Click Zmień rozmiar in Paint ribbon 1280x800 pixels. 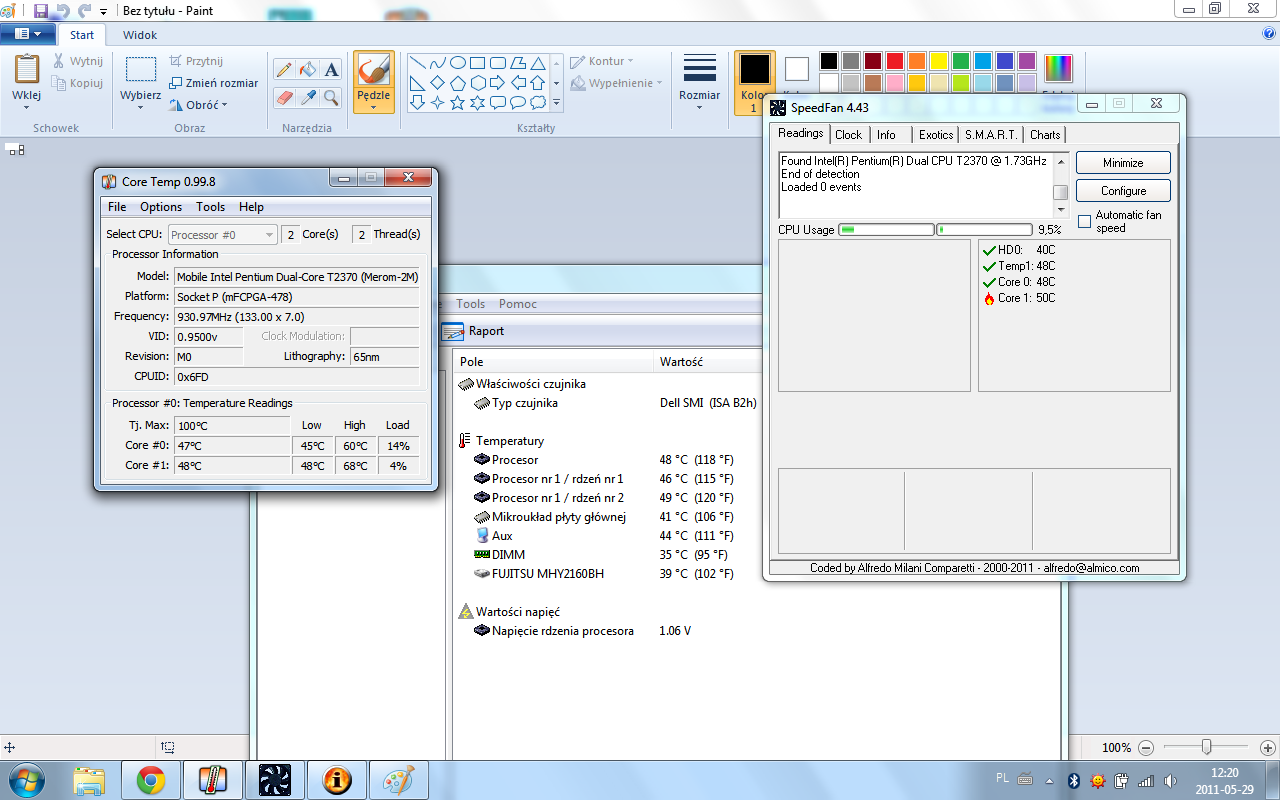[x=213, y=83]
